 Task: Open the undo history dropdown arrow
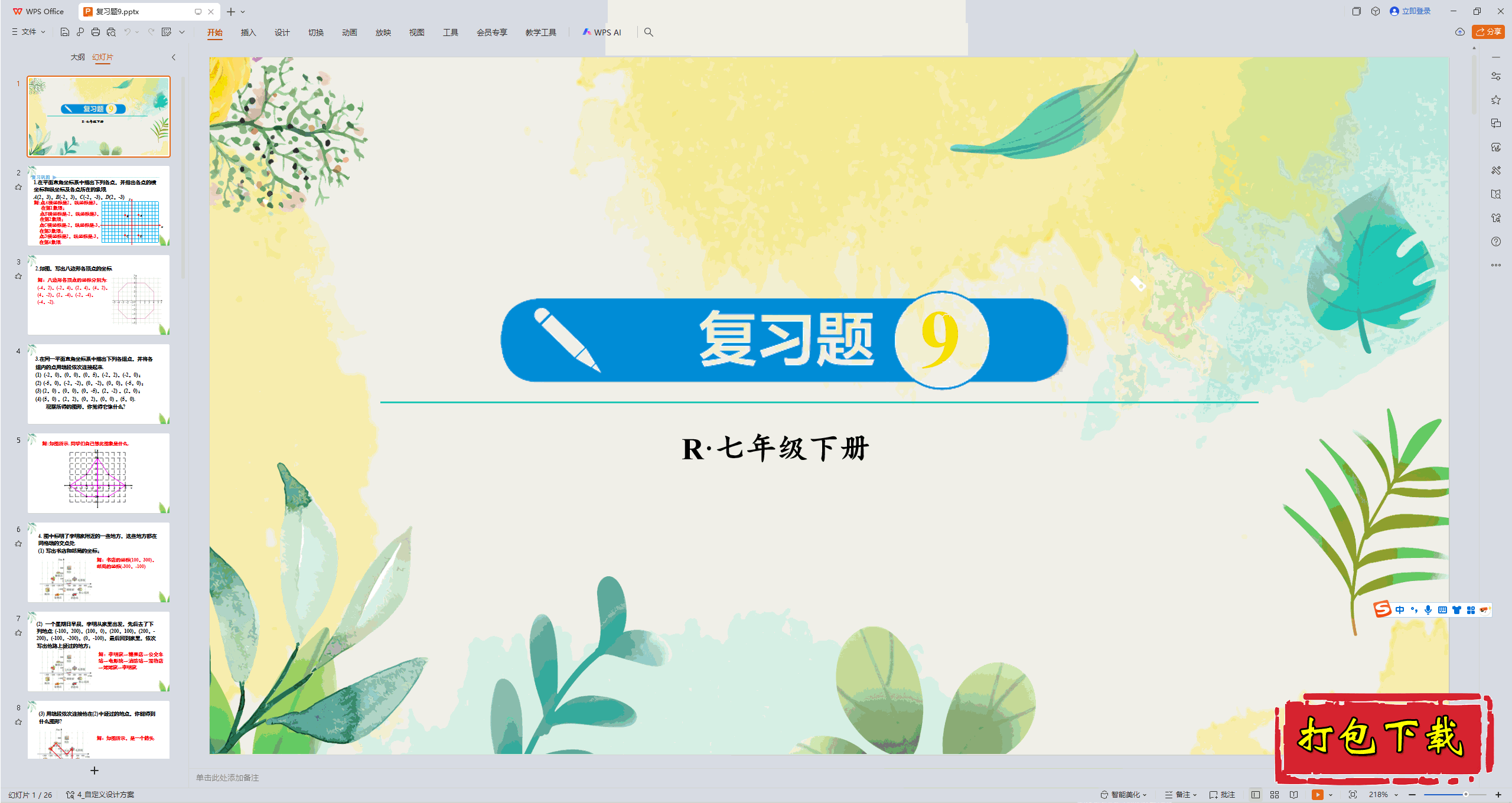coord(137,32)
